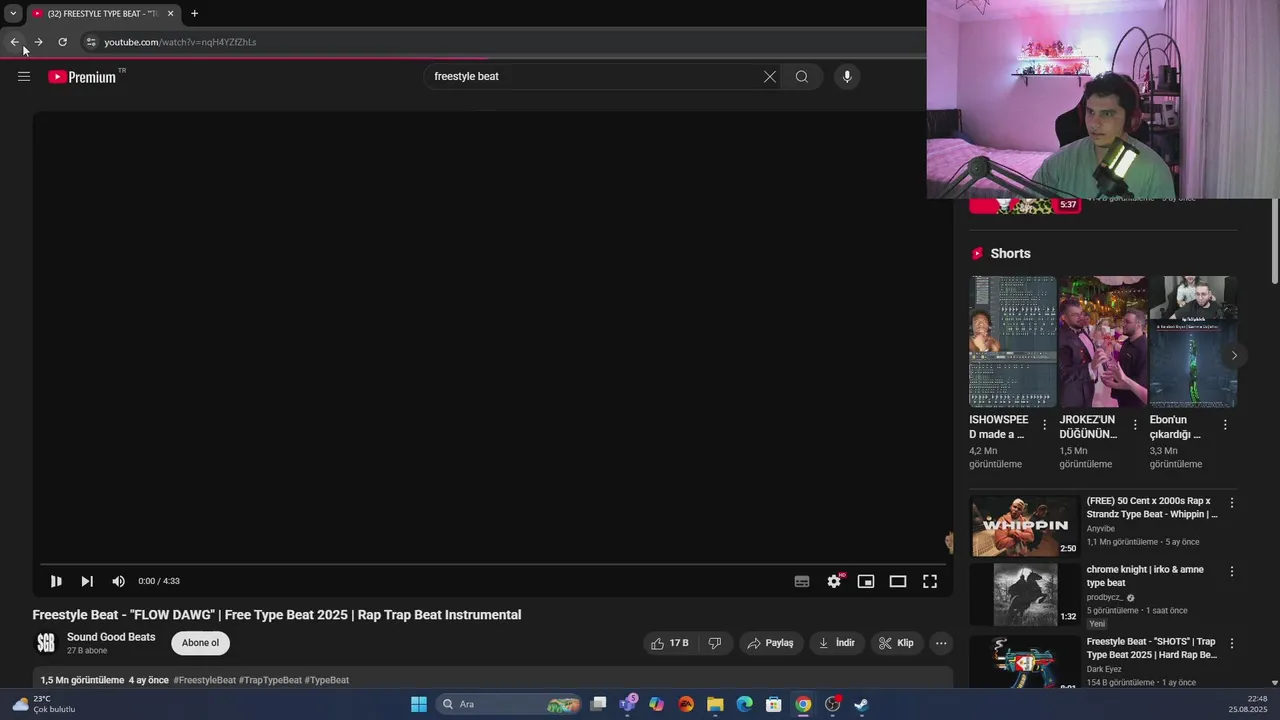Viewport: 1280px width, 720px height.
Task: Open Sound Good Beats channel avatar
Action: (46, 643)
